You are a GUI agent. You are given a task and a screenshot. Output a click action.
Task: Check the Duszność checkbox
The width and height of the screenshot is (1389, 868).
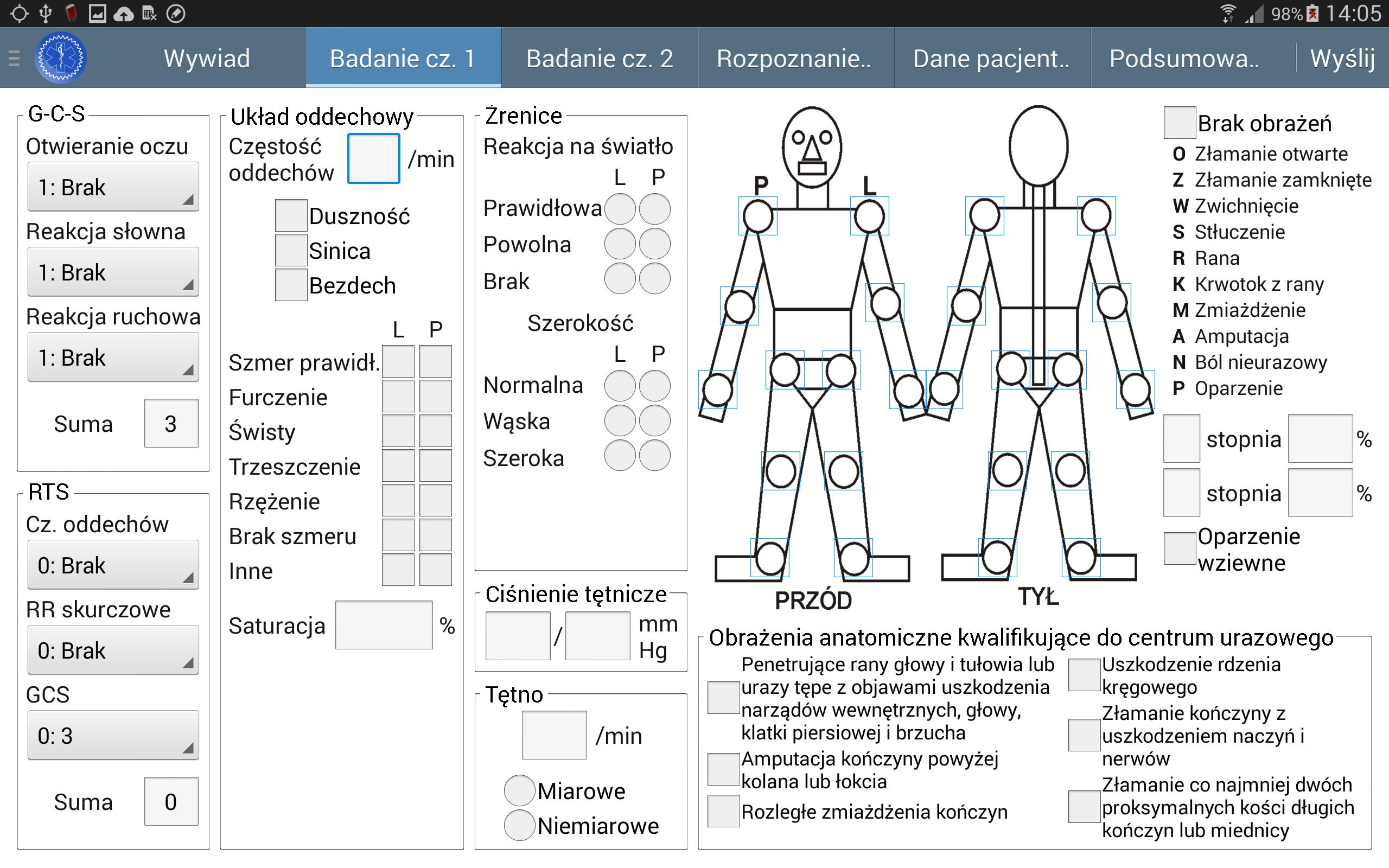(x=290, y=216)
